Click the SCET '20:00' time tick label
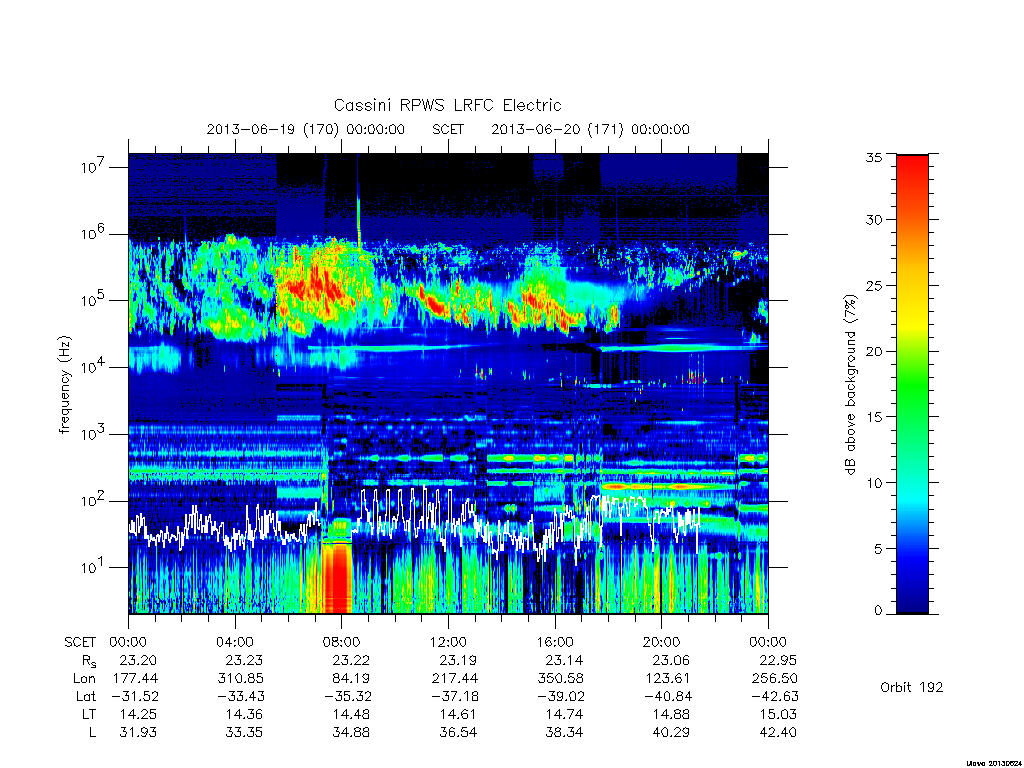 pos(662,642)
